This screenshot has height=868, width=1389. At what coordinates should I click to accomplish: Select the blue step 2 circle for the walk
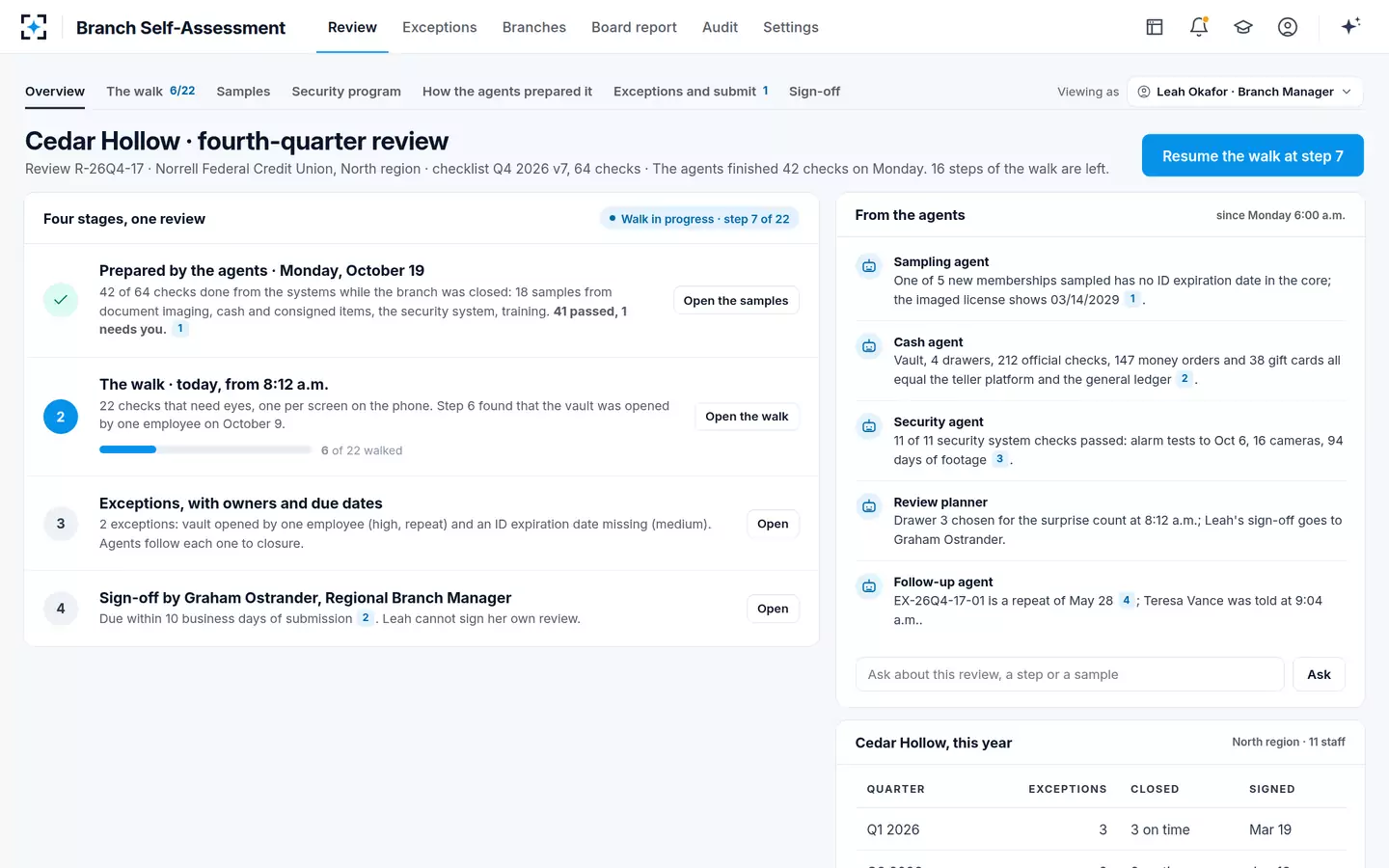(x=61, y=417)
